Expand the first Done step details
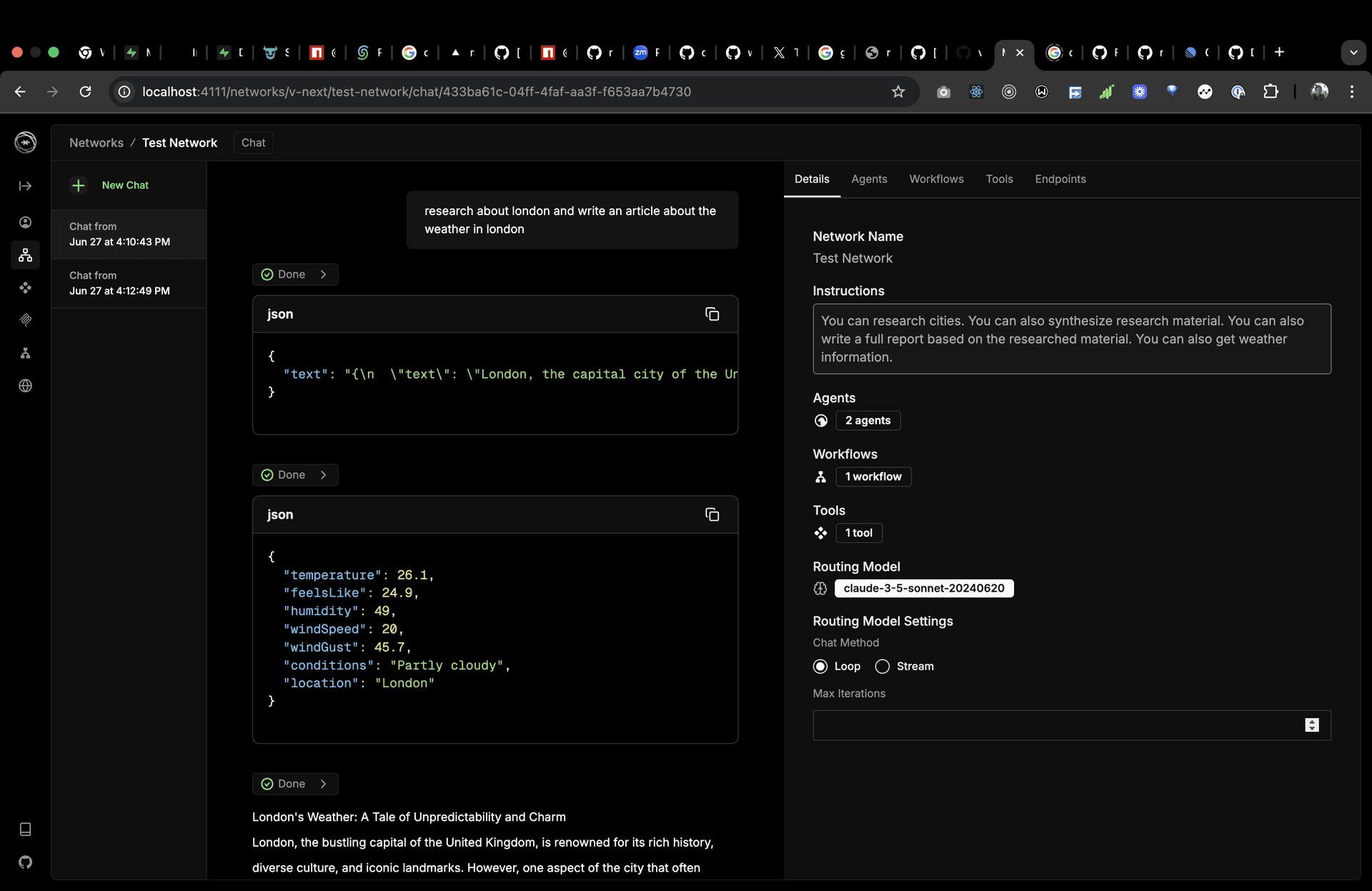Viewport: 1372px width, 891px height. 295,274
